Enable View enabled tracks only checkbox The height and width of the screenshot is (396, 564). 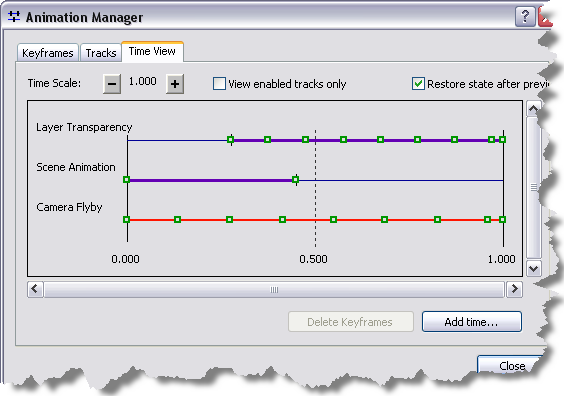(x=219, y=84)
